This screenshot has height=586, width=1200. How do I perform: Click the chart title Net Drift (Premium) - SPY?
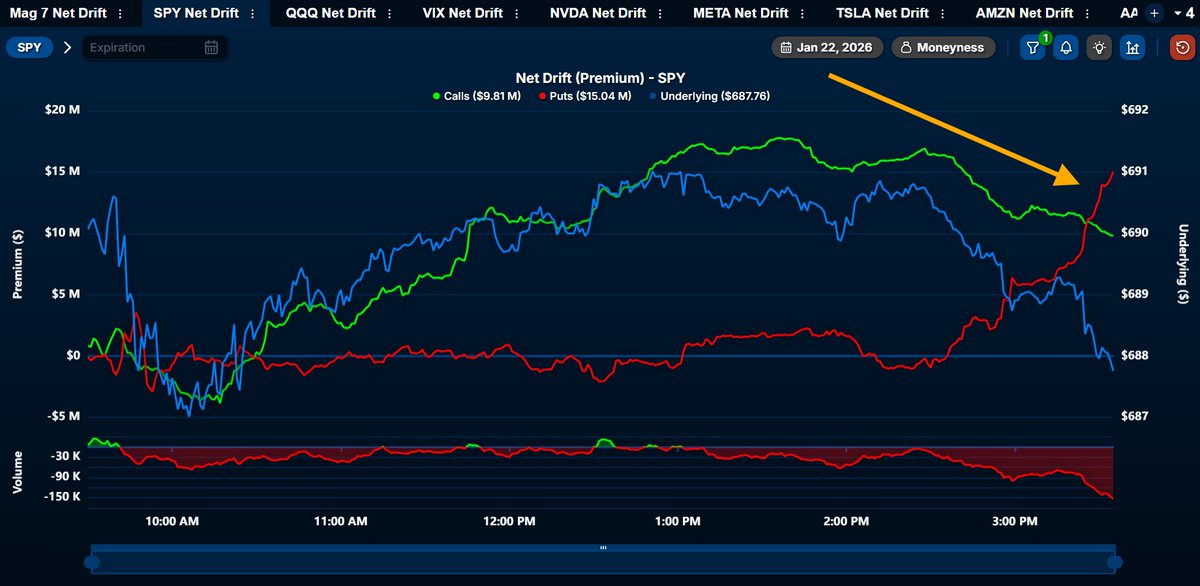click(x=600, y=77)
